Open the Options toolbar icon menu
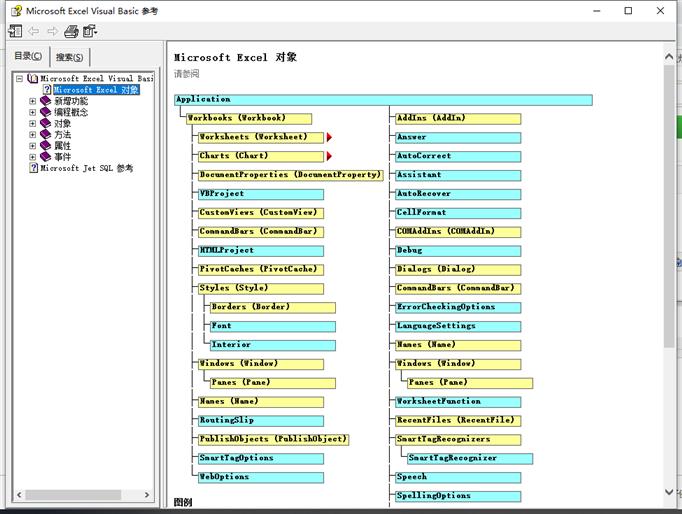The width and height of the screenshot is (682, 514). click(x=90, y=31)
